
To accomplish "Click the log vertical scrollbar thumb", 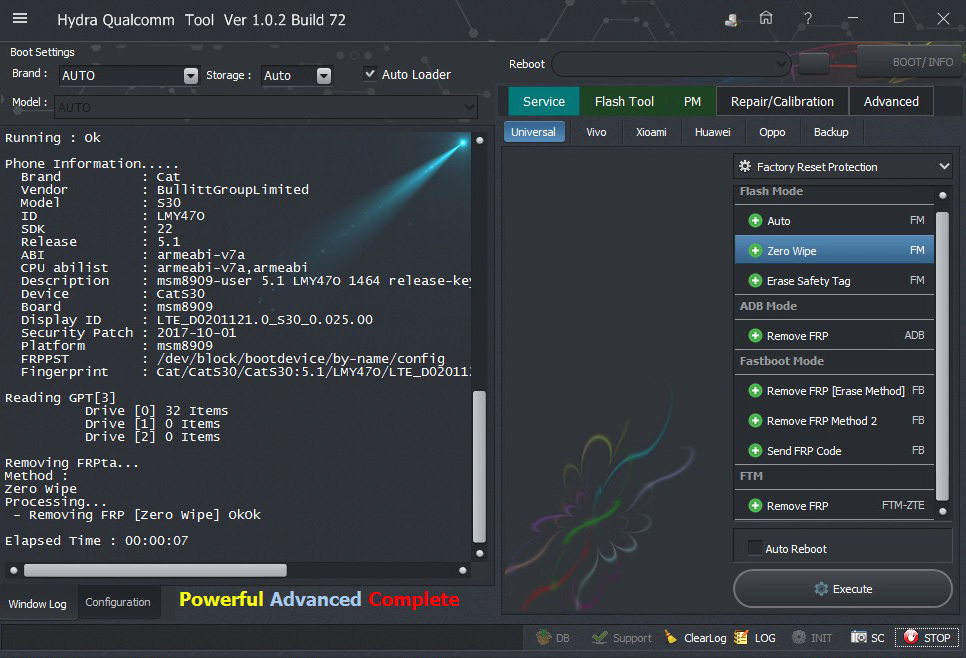I will pyautogui.click(x=479, y=466).
